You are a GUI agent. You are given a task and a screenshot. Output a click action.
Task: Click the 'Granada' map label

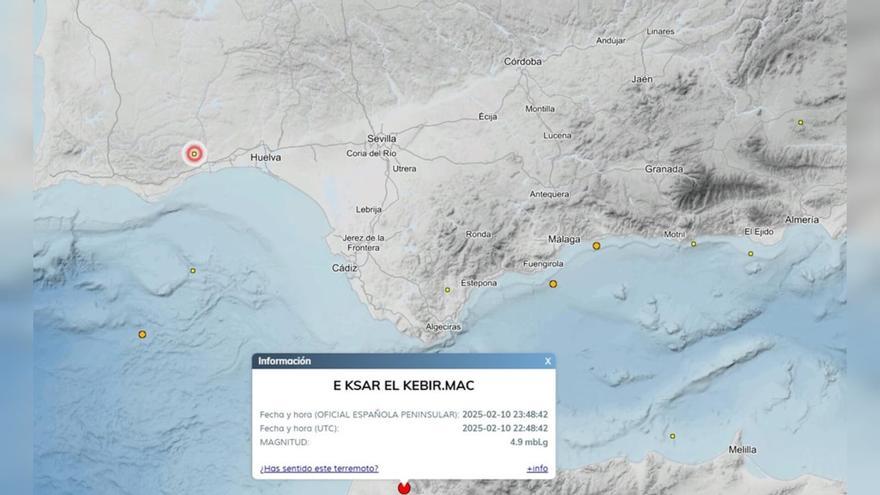pos(664,169)
